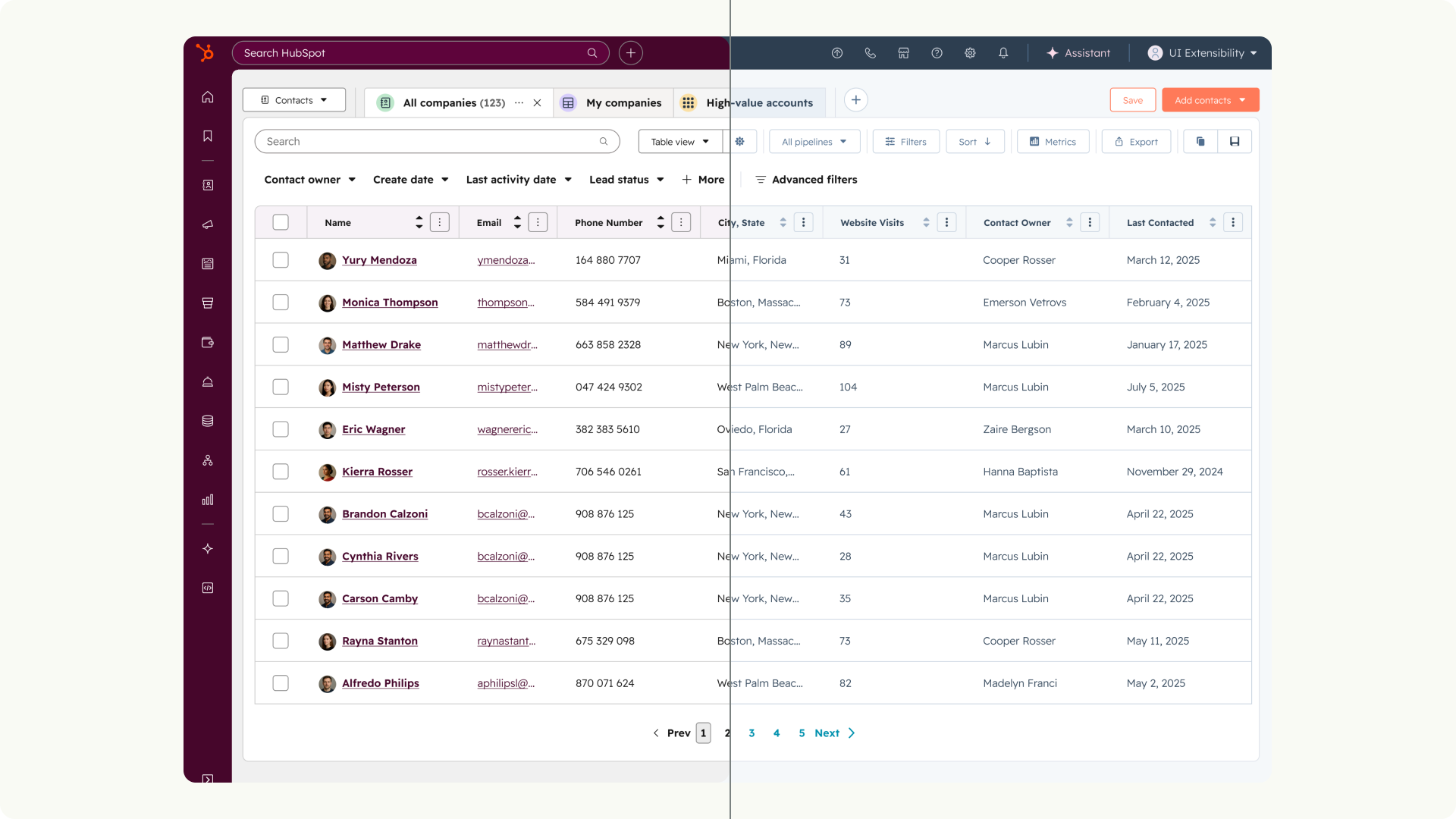This screenshot has width=1456, height=819.
Task: Open the Metrics button
Action: coord(1053,142)
